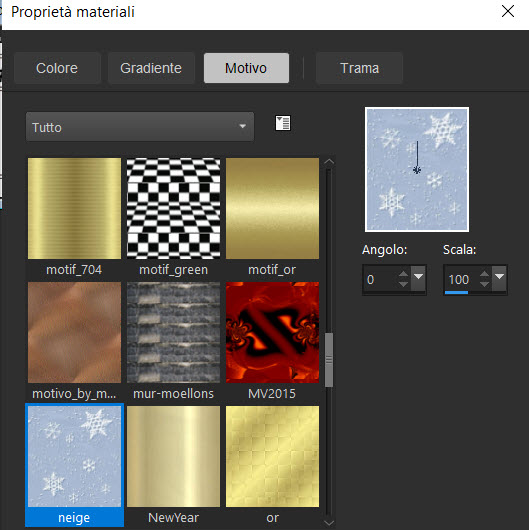Image resolution: width=529 pixels, height=530 pixels.
Task: Increase the Angolo value with up arrow
Action: (403, 274)
